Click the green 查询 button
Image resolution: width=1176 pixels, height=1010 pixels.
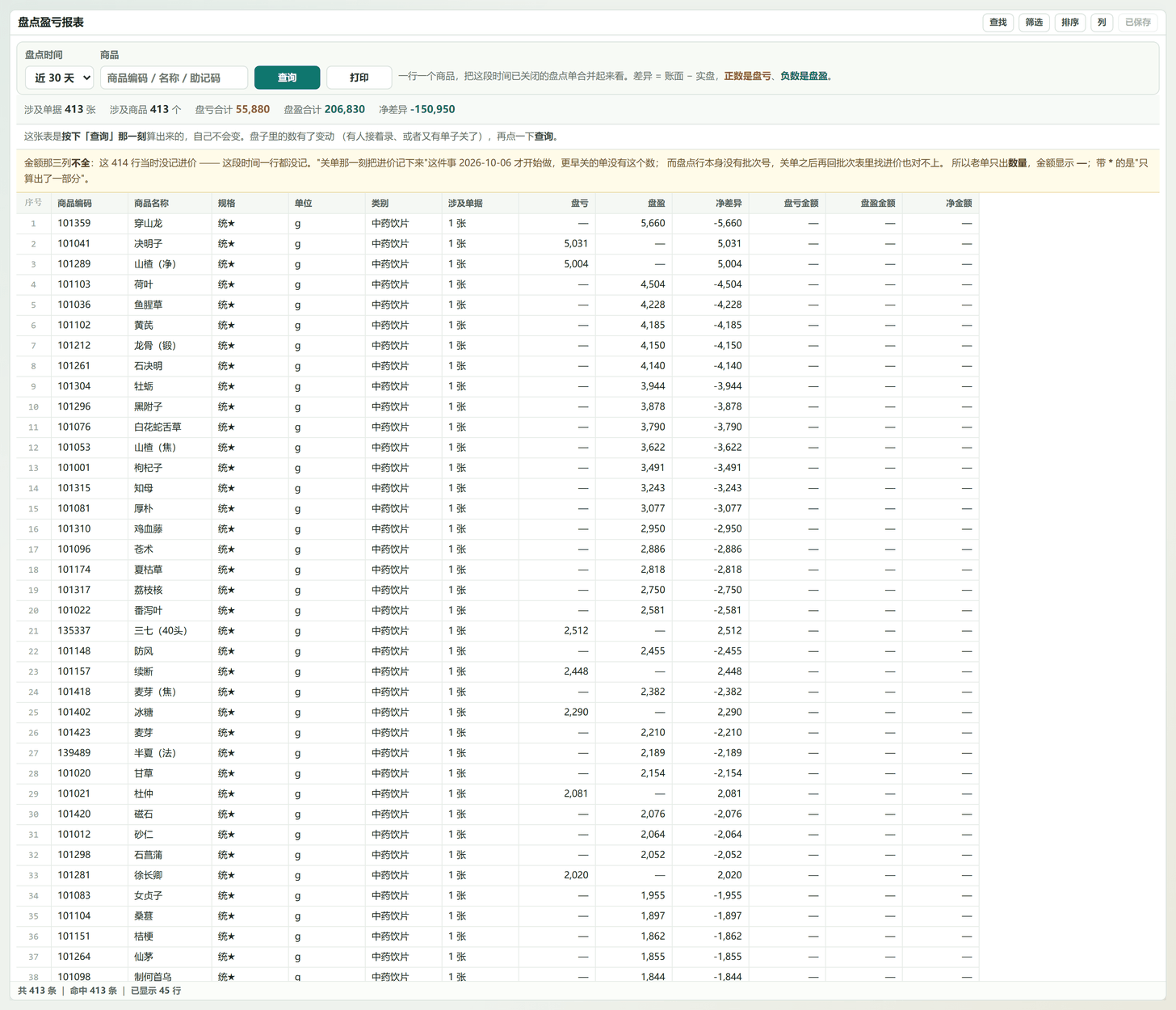point(287,78)
